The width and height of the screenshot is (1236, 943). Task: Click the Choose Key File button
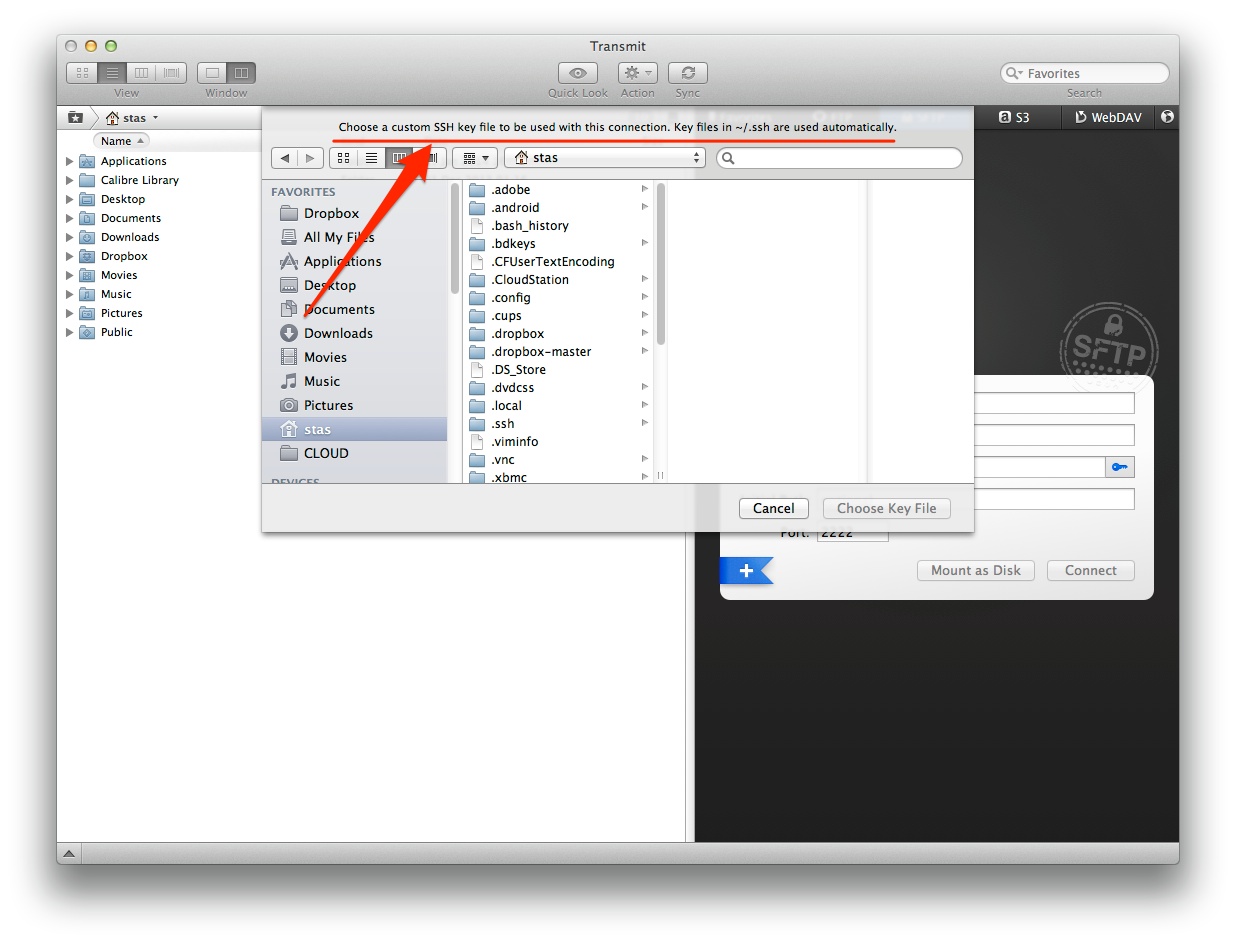click(x=886, y=508)
